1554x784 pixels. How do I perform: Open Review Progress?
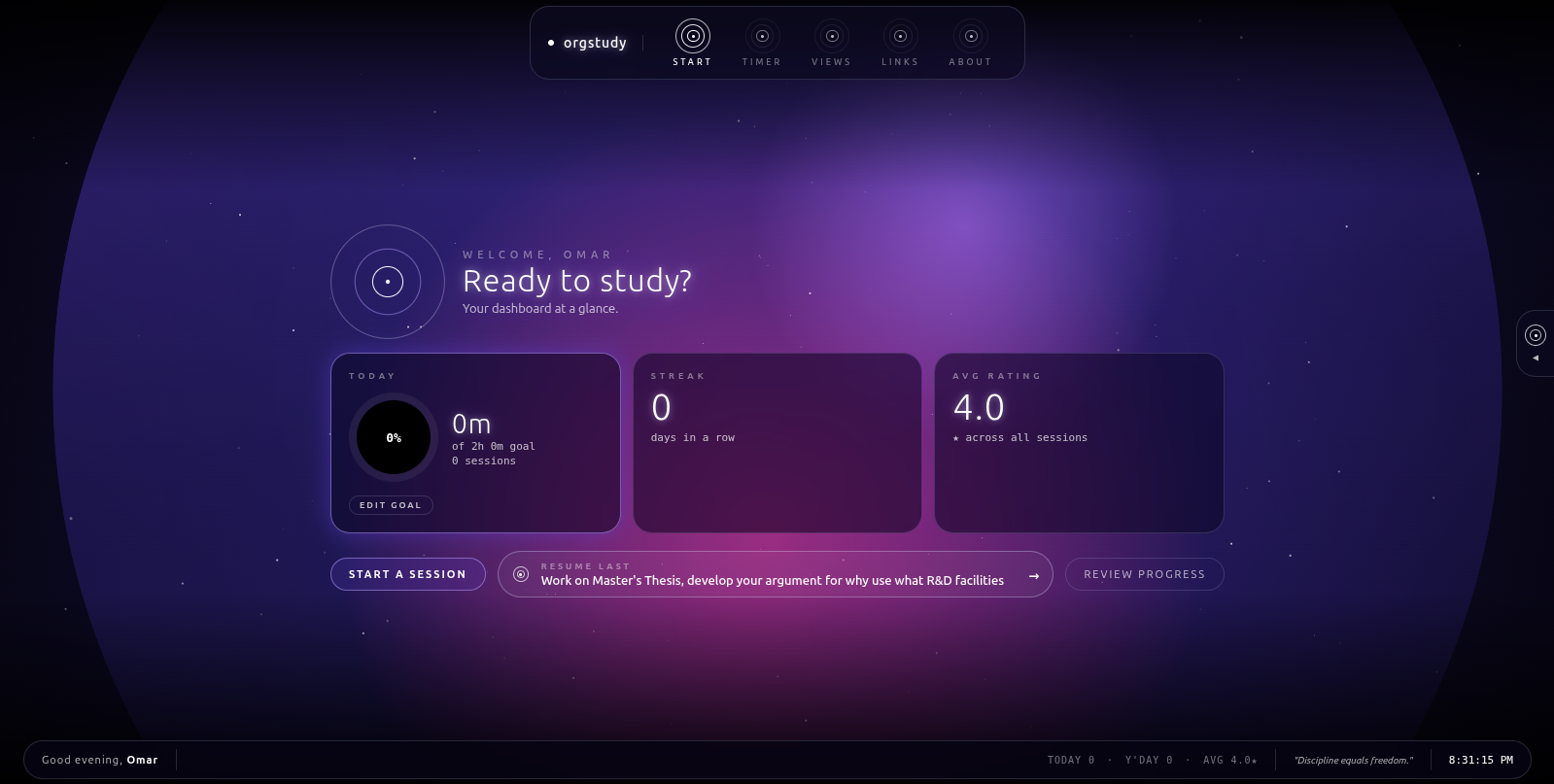click(1144, 574)
